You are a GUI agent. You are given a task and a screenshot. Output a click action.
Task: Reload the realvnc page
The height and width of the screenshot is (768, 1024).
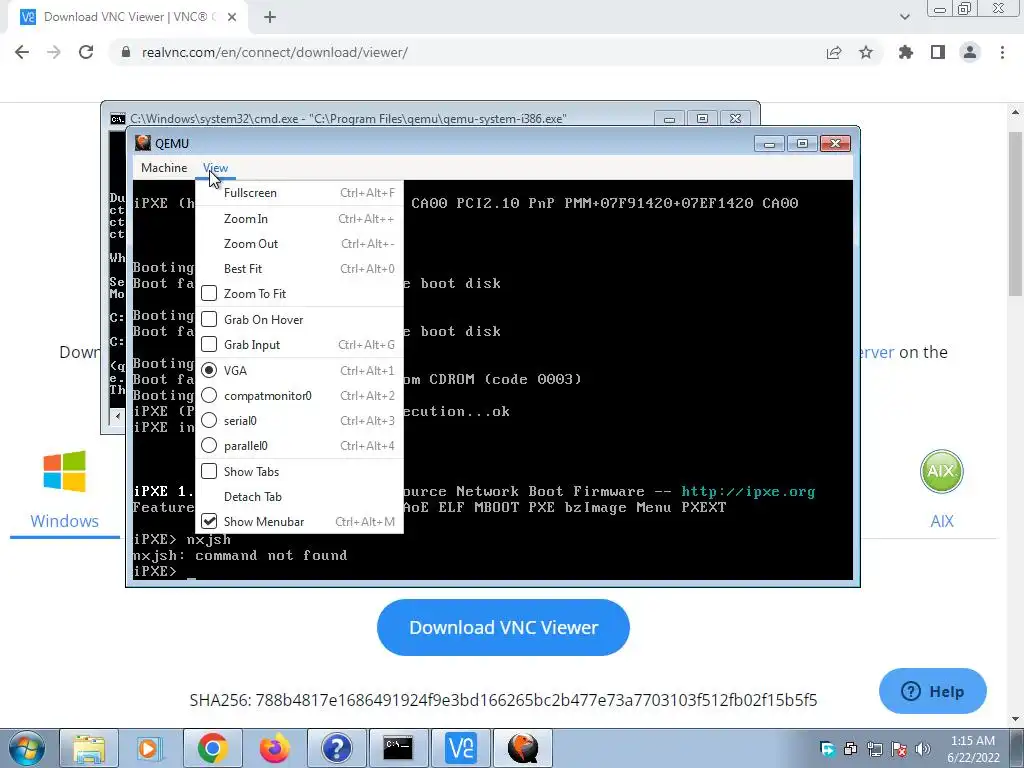[x=86, y=52]
